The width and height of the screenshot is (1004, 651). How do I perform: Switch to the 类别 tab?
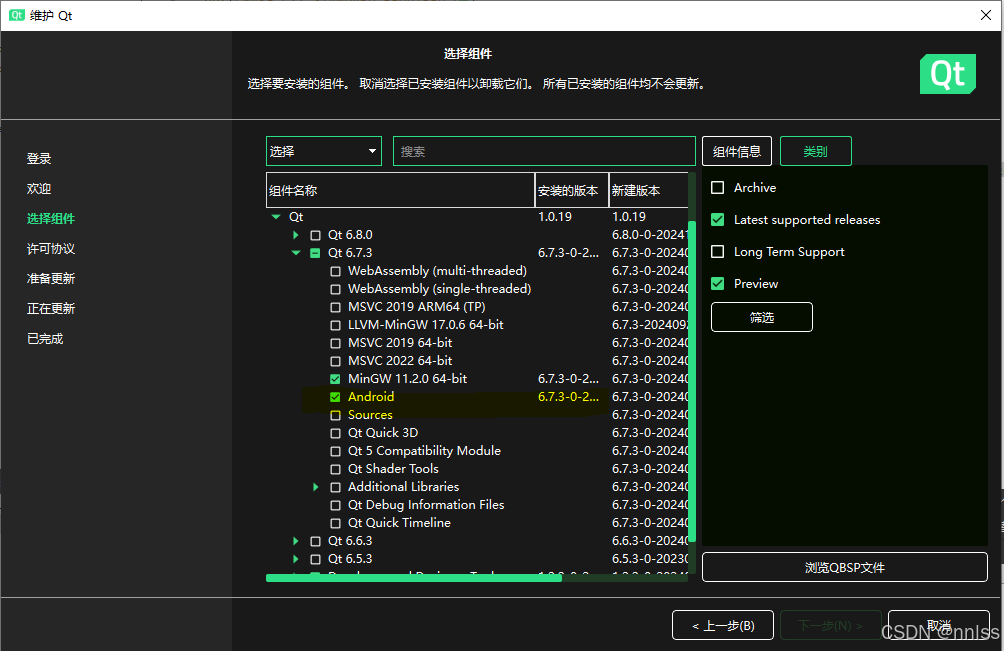[x=816, y=151]
